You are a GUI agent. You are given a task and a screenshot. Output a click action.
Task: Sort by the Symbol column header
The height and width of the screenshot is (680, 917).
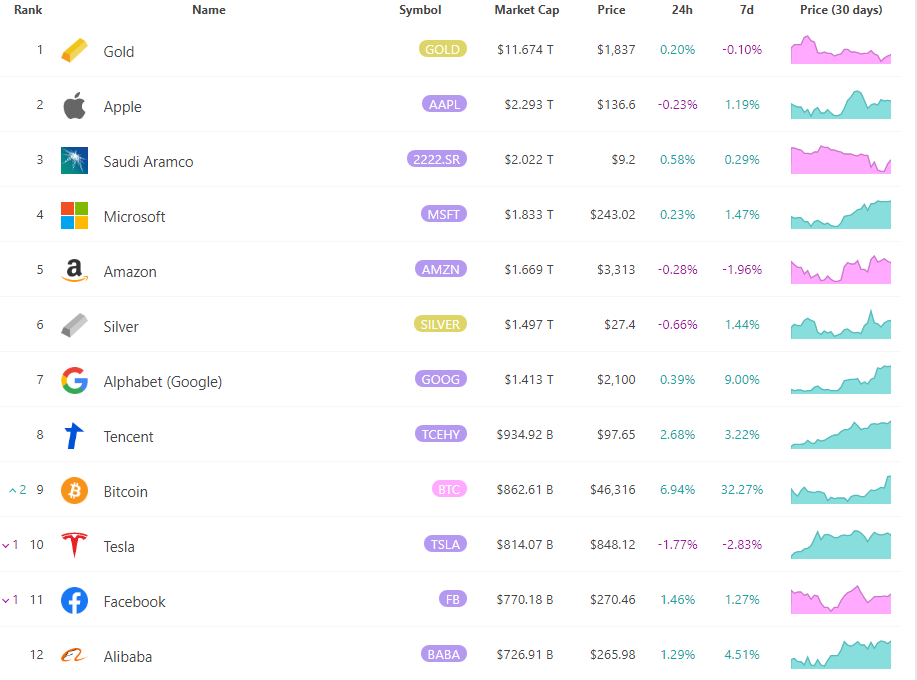point(420,10)
